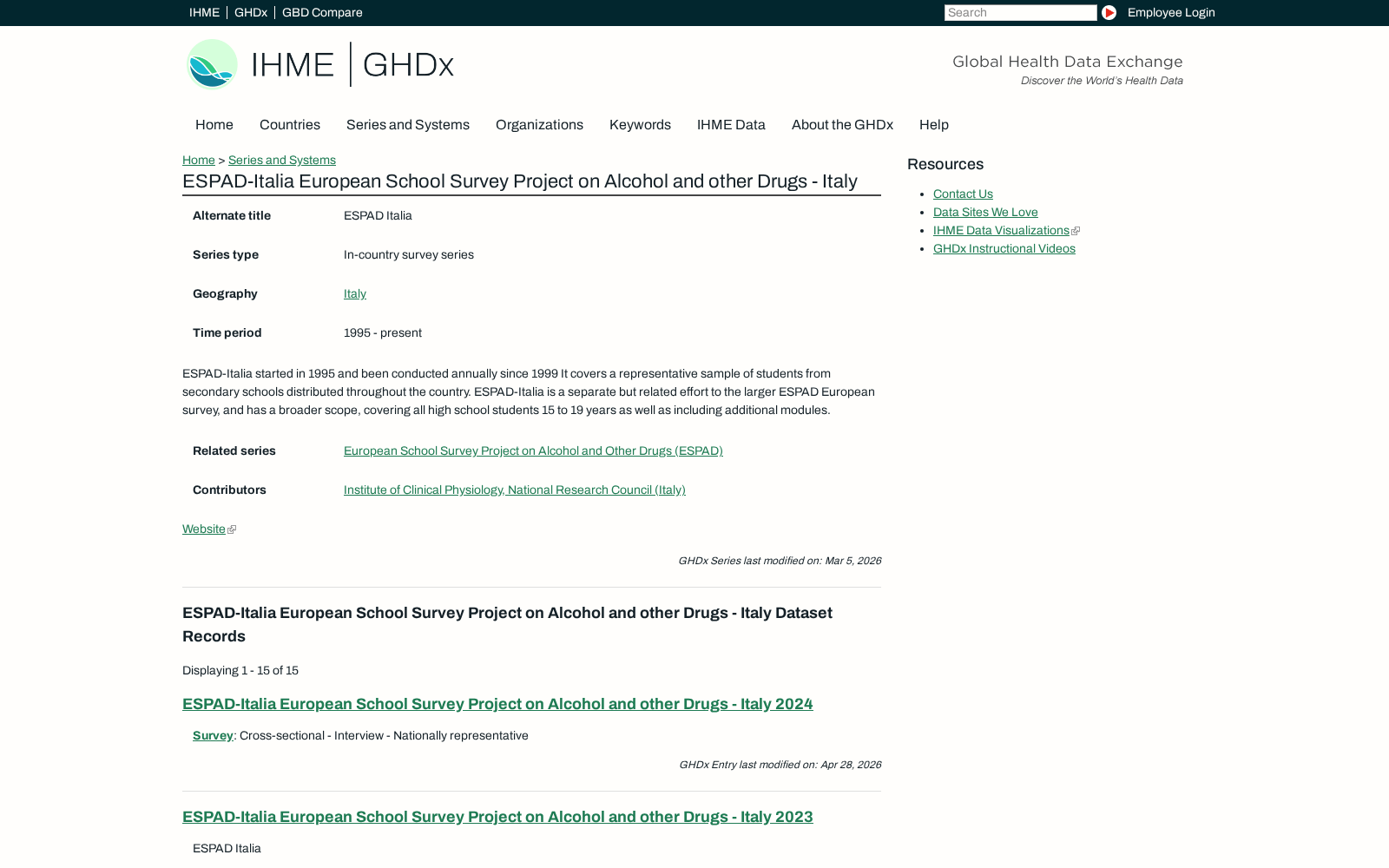The image size is (1389, 868).
Task: Click 'GHDx Series last modified on: Mar 5, 2026'
Action: (780, 561)
